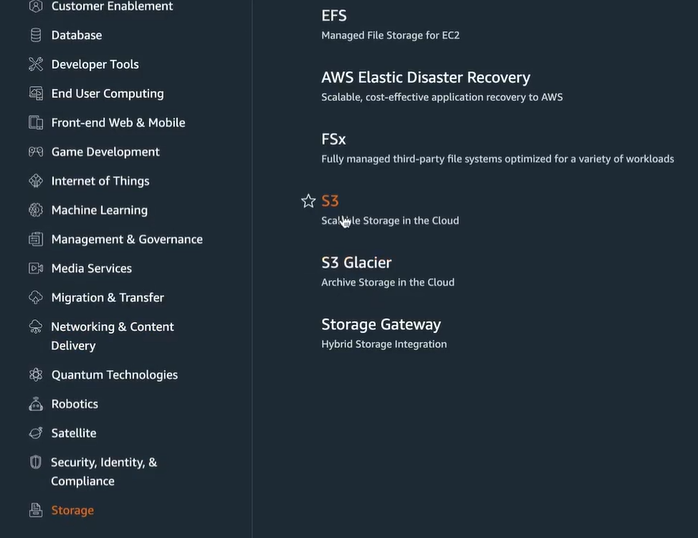Select the Management & Governance category
This screenshot has width=698, height=538.
127,239
